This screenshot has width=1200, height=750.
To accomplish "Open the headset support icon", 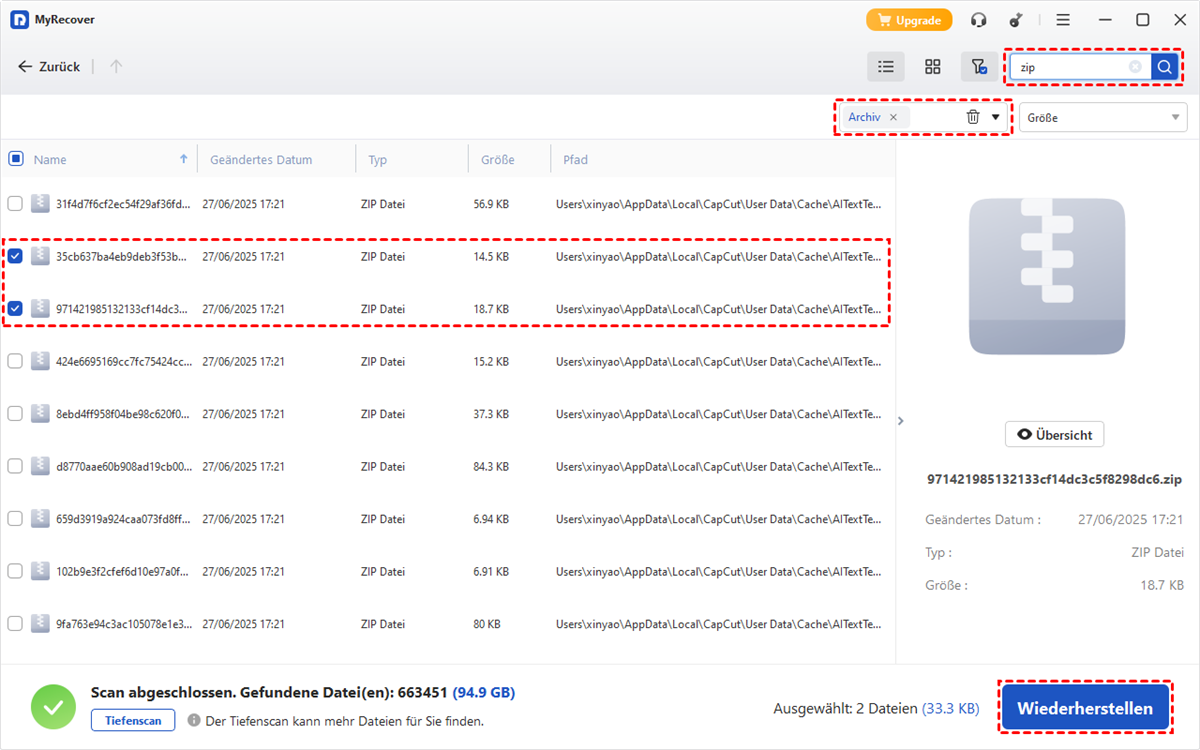I will coord(979,20).
